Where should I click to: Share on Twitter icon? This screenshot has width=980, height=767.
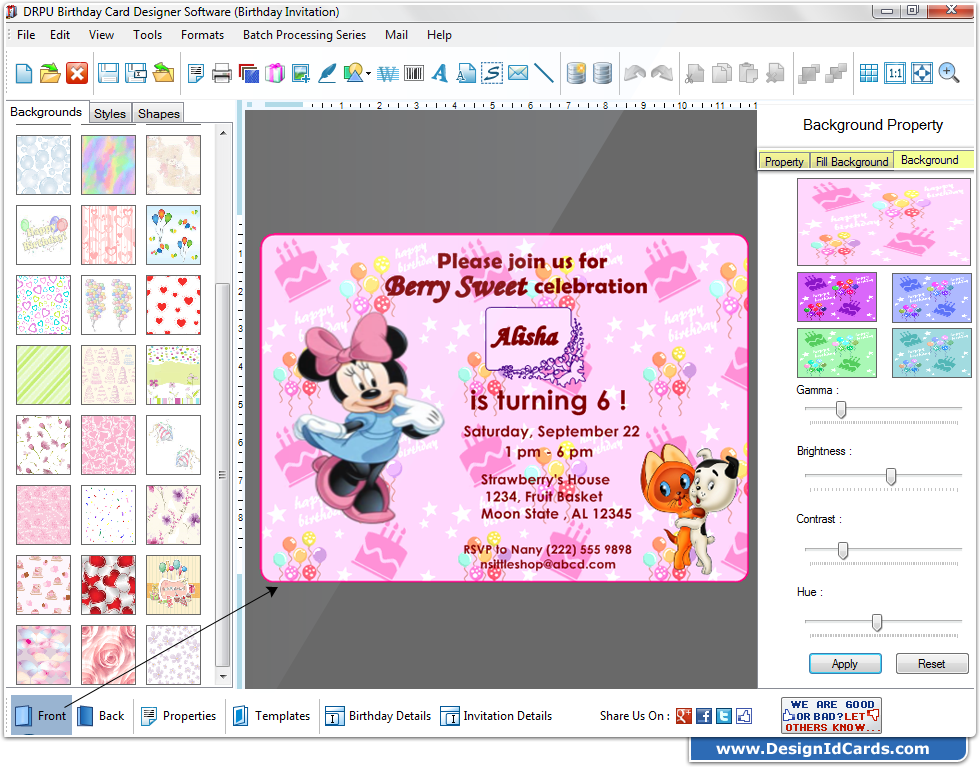click(724, 716)
